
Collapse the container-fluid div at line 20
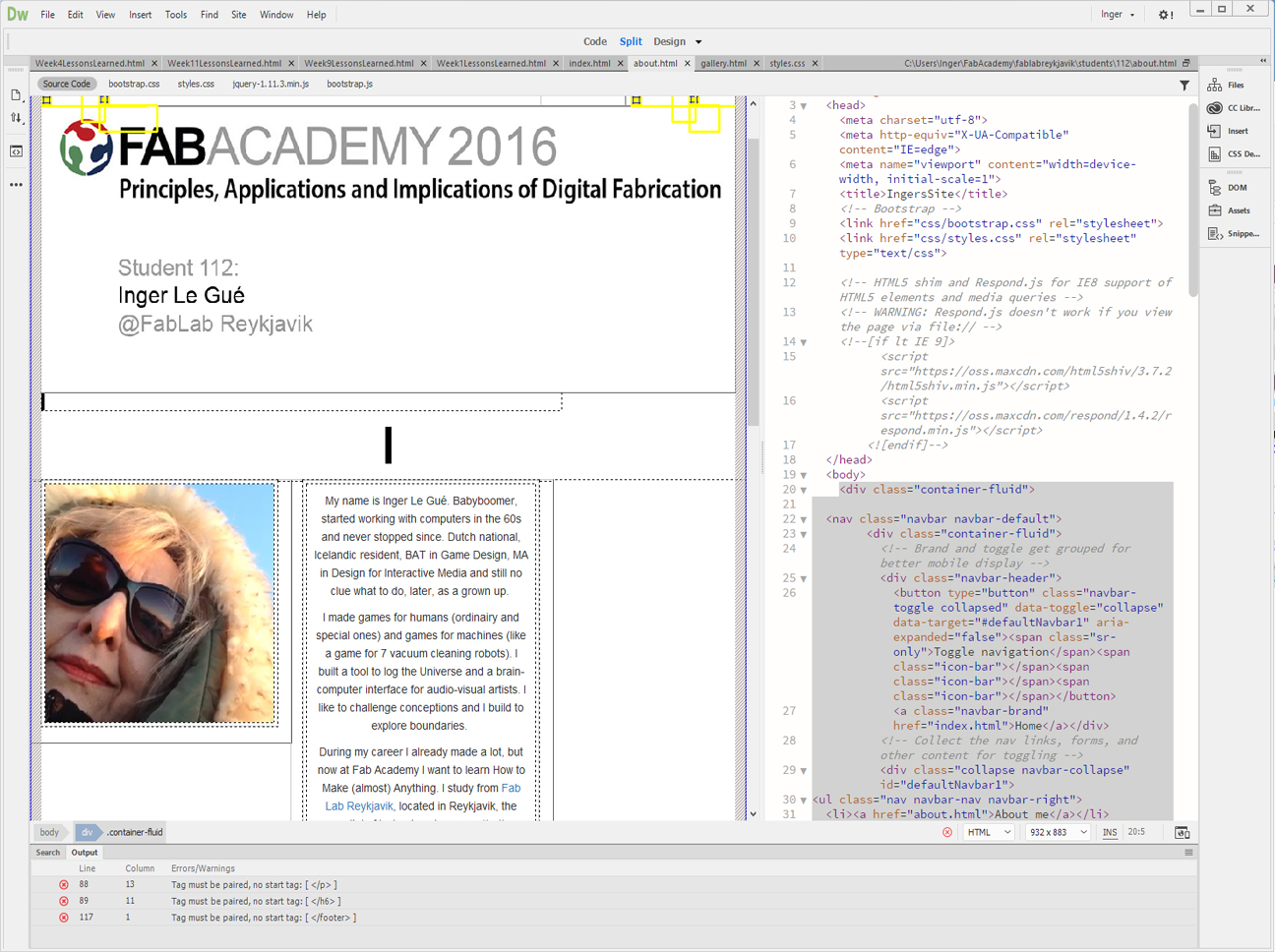(x=804, y=490)
